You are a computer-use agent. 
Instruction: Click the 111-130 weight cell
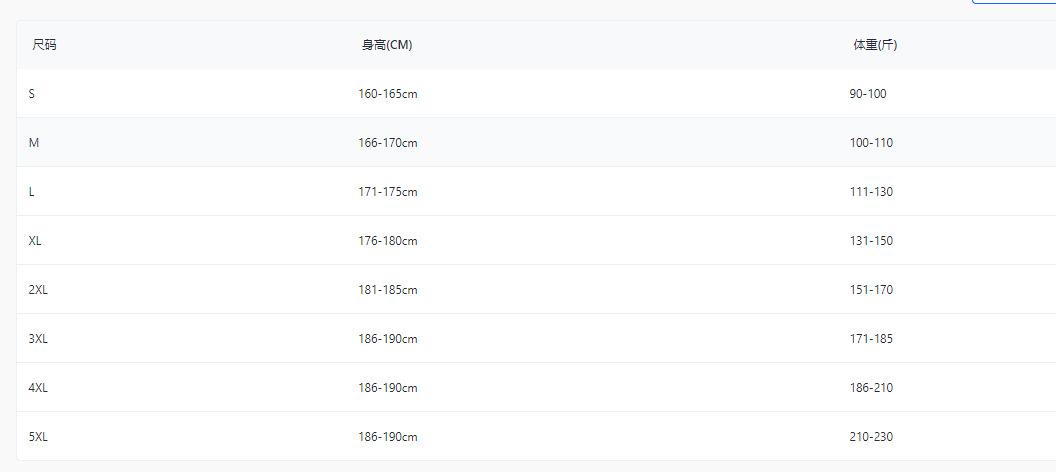coord(871,192)
